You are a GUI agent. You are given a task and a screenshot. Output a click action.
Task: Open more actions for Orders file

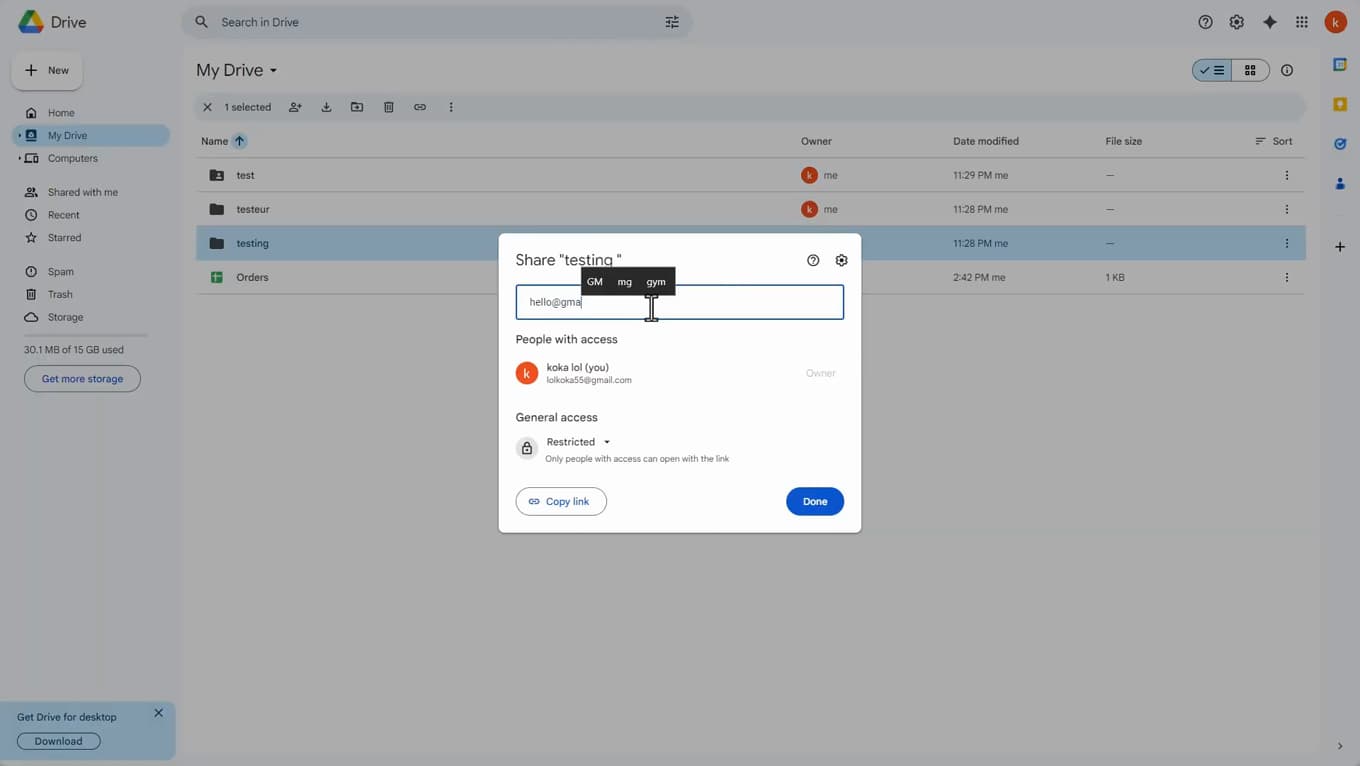pyautogui.click(x=1287, y=277)
